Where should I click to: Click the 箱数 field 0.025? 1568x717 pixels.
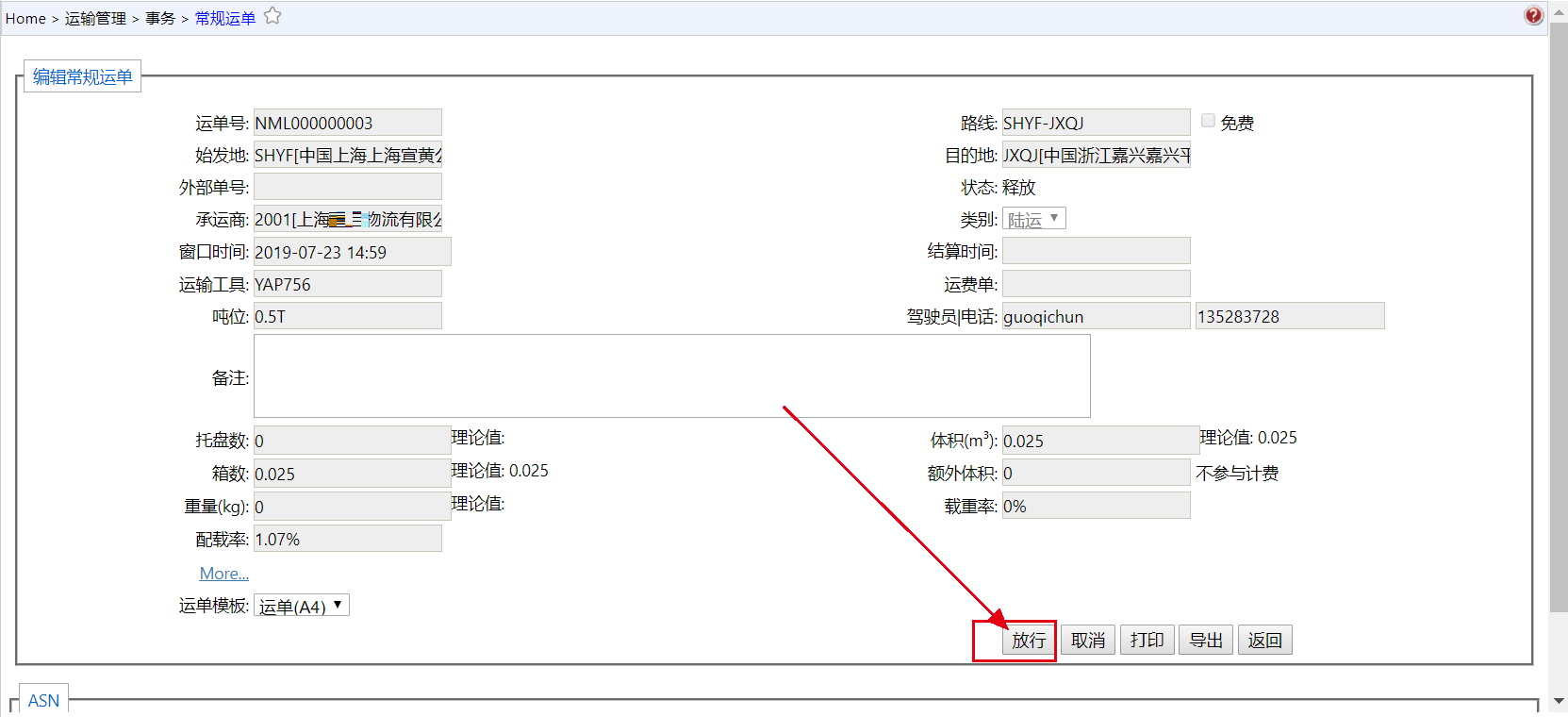tap(353, 474)
